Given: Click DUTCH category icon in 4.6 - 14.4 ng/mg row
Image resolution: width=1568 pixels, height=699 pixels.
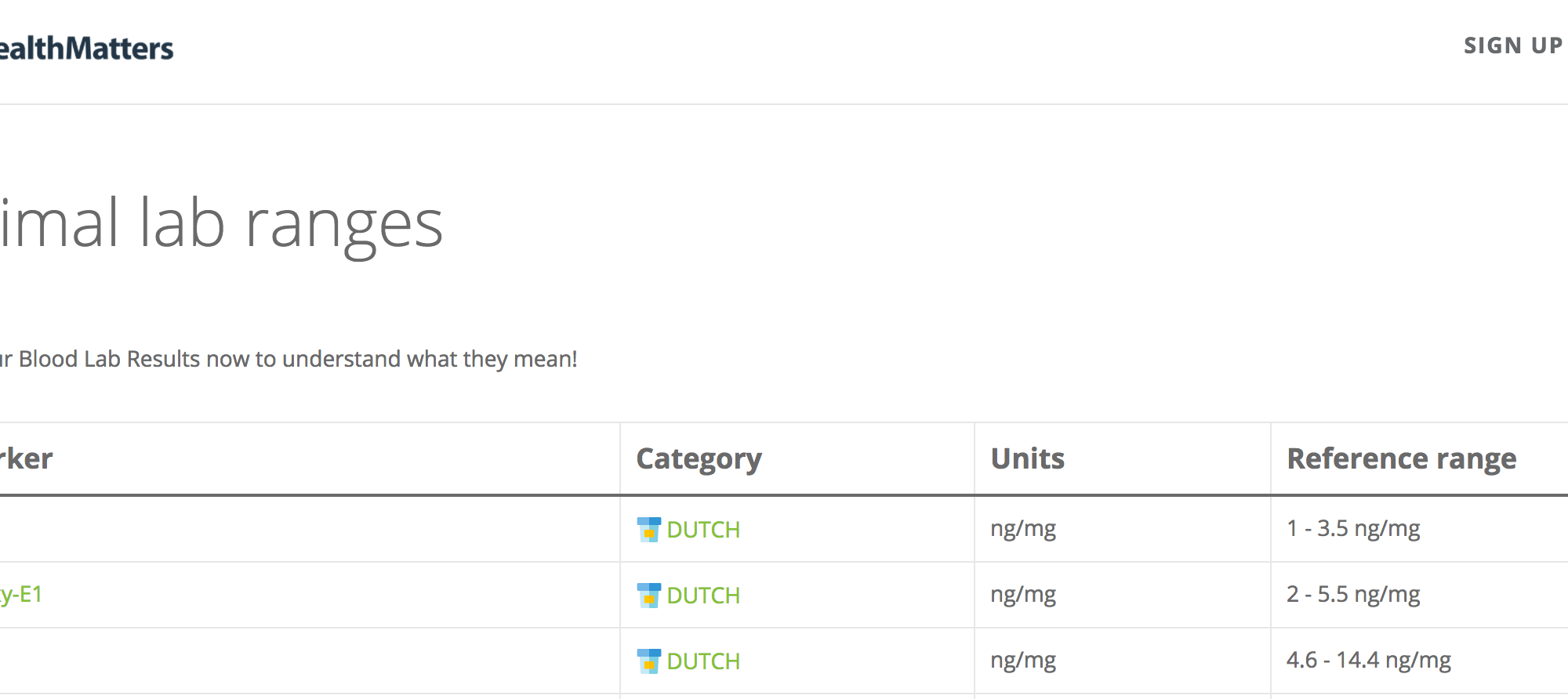Looking at the screenshot, I should [648, 661].
